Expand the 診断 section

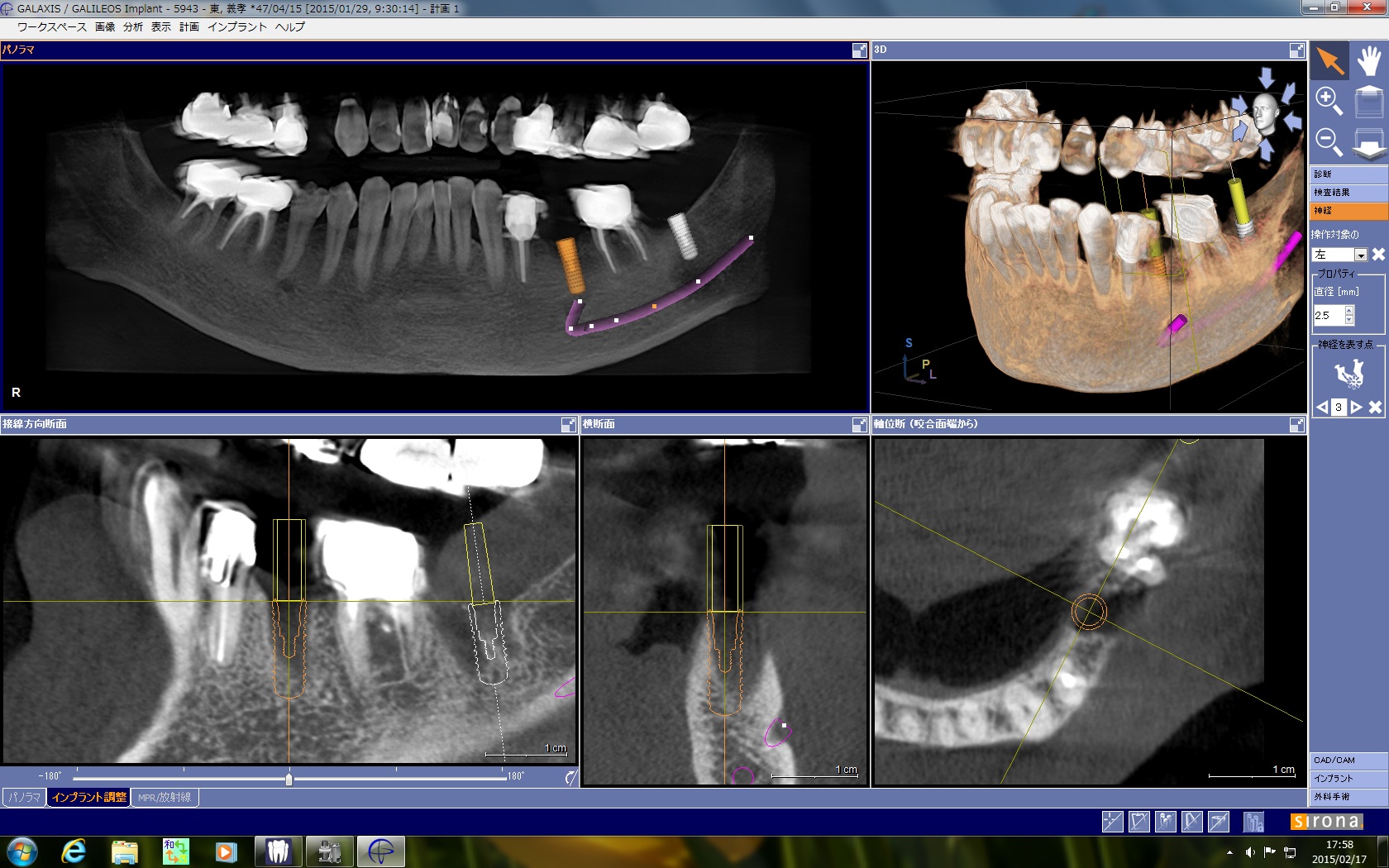(1348, 174)
